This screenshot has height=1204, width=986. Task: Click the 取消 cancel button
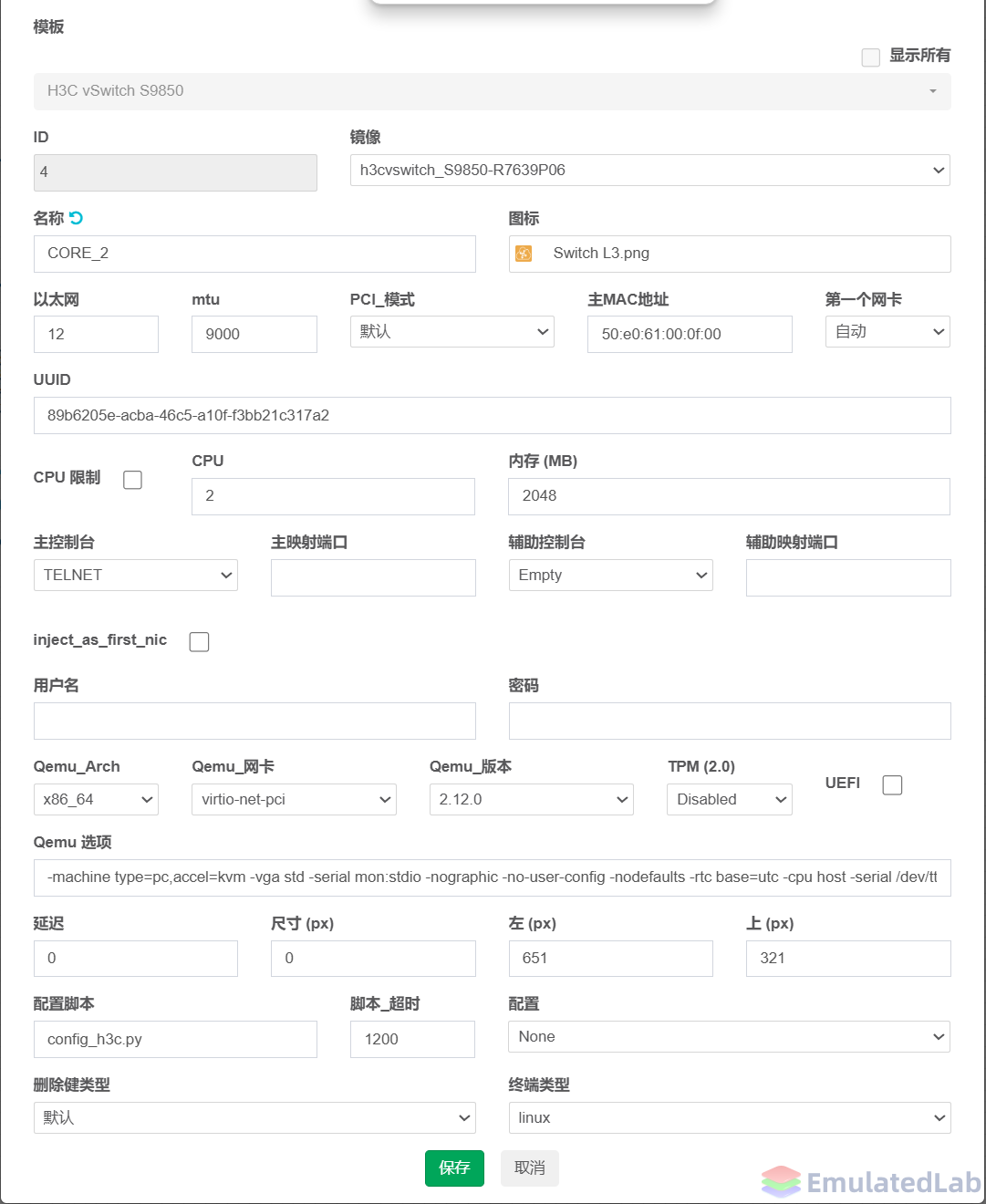pyautogui.click(x=530, y=1168)
